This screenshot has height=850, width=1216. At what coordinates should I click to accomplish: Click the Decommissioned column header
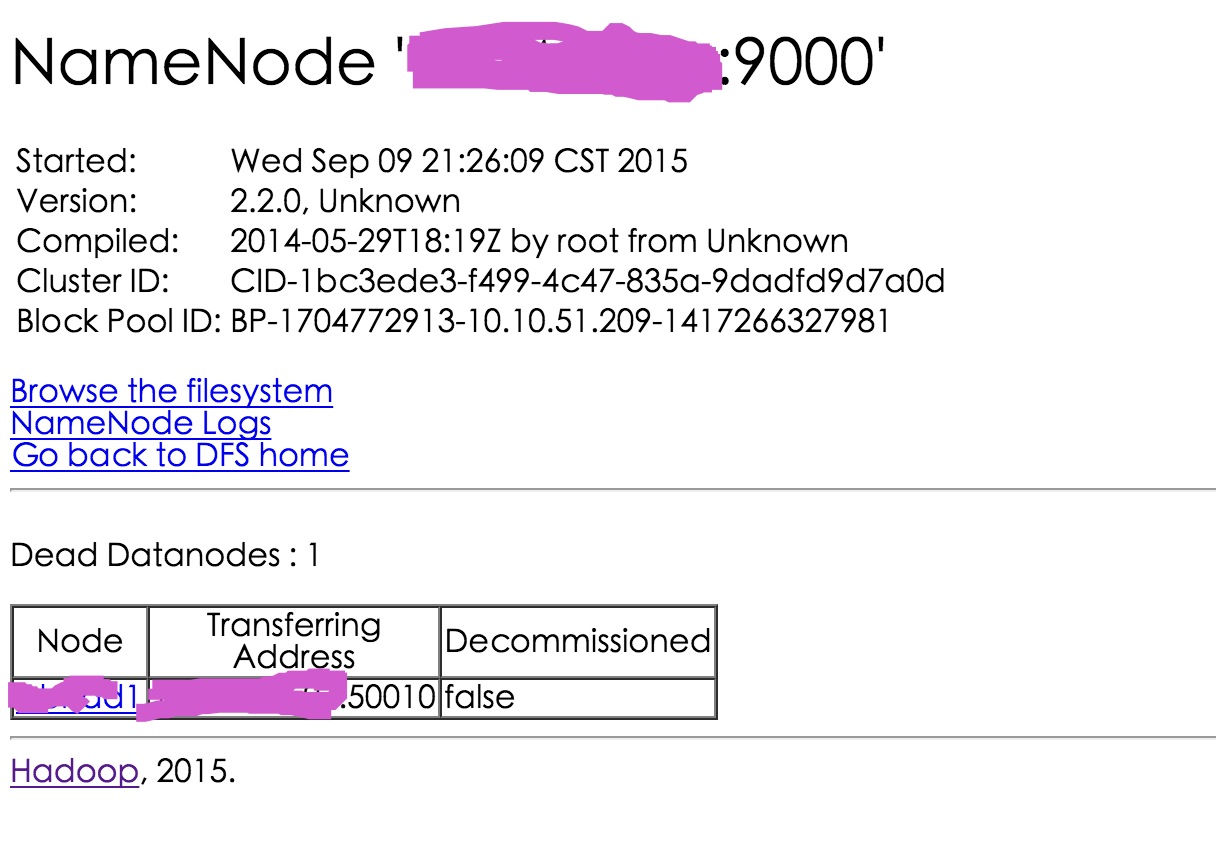pyautogui.click(x=578, y=641)
